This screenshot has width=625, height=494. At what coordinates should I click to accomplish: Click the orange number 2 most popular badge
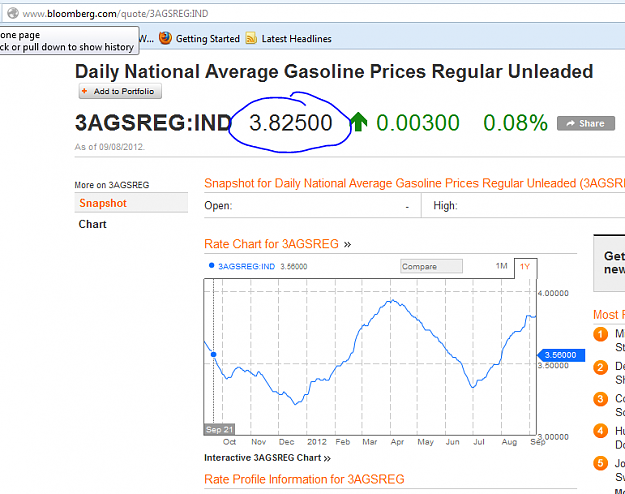(x=600, y=367)
